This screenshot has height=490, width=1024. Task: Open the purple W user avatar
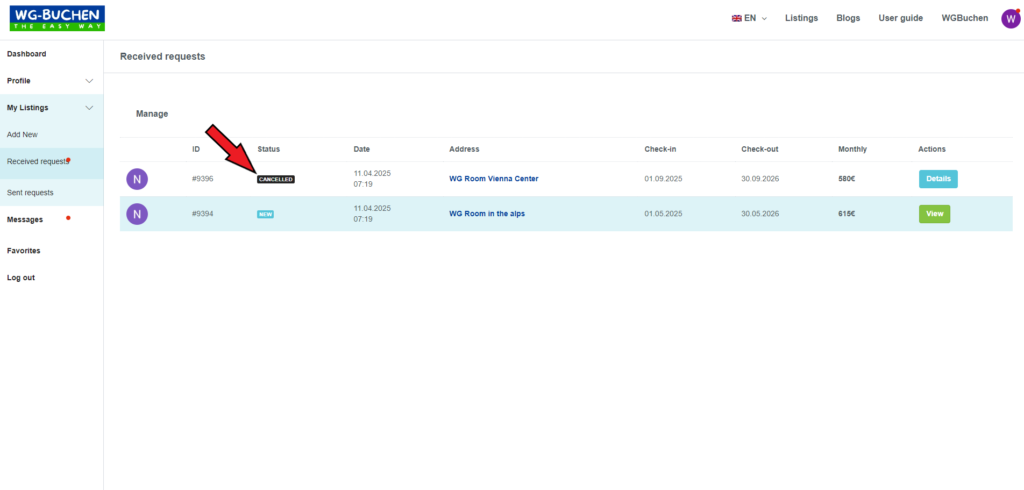point(1010,18)
